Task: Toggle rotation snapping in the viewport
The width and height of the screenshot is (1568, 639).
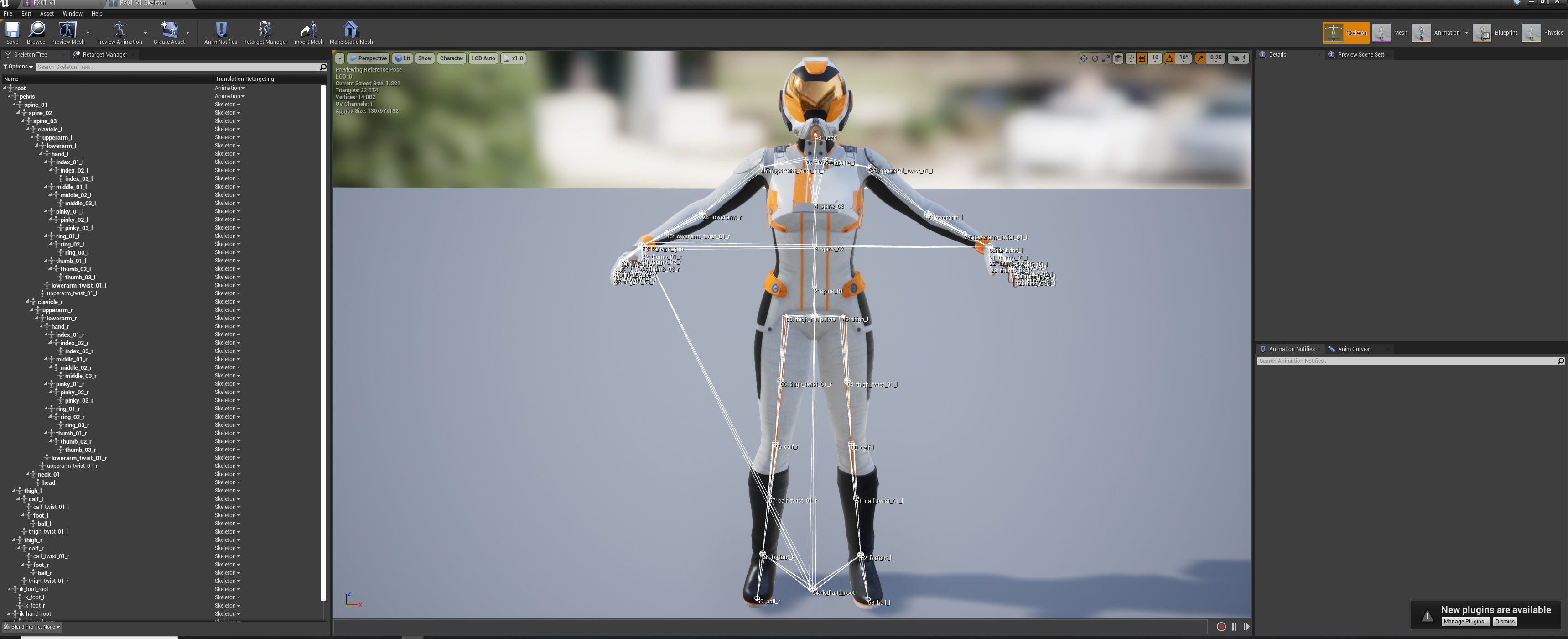Action: (1169, 58)
